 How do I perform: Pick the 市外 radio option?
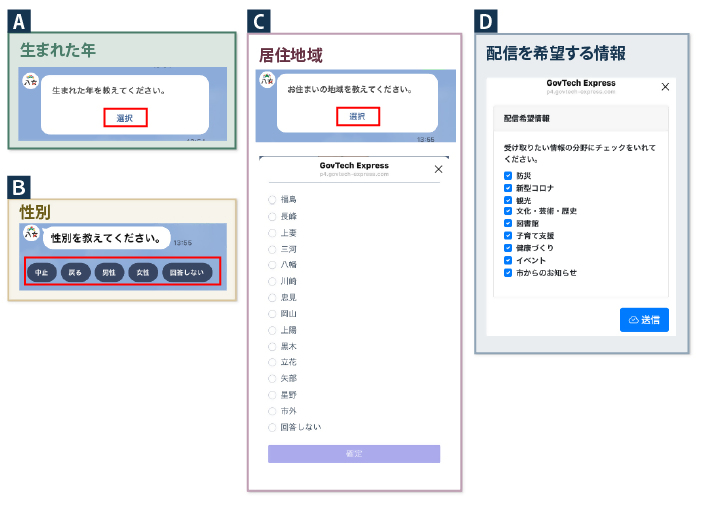point(273,411)
